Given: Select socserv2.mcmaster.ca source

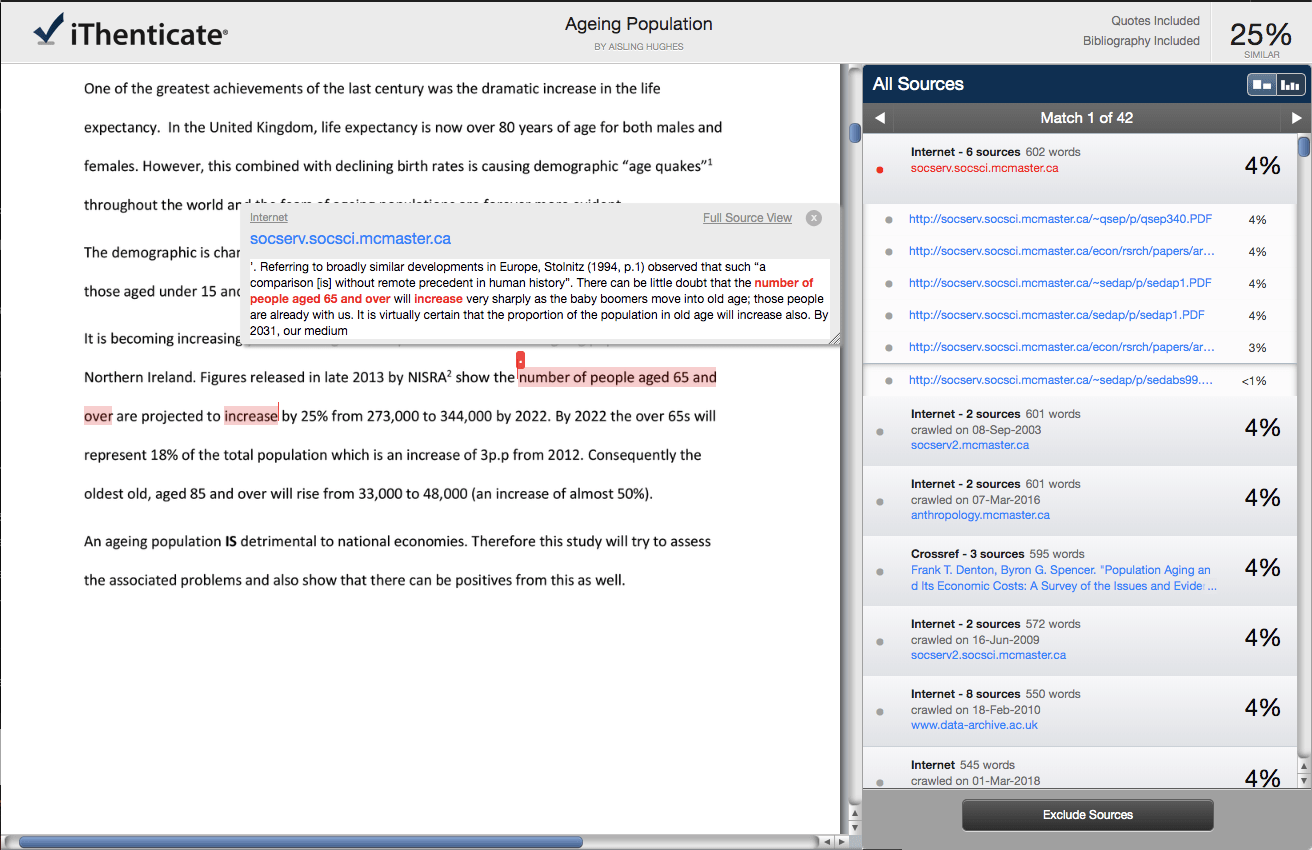Looking at the screenshot, I should click(970, 445).
